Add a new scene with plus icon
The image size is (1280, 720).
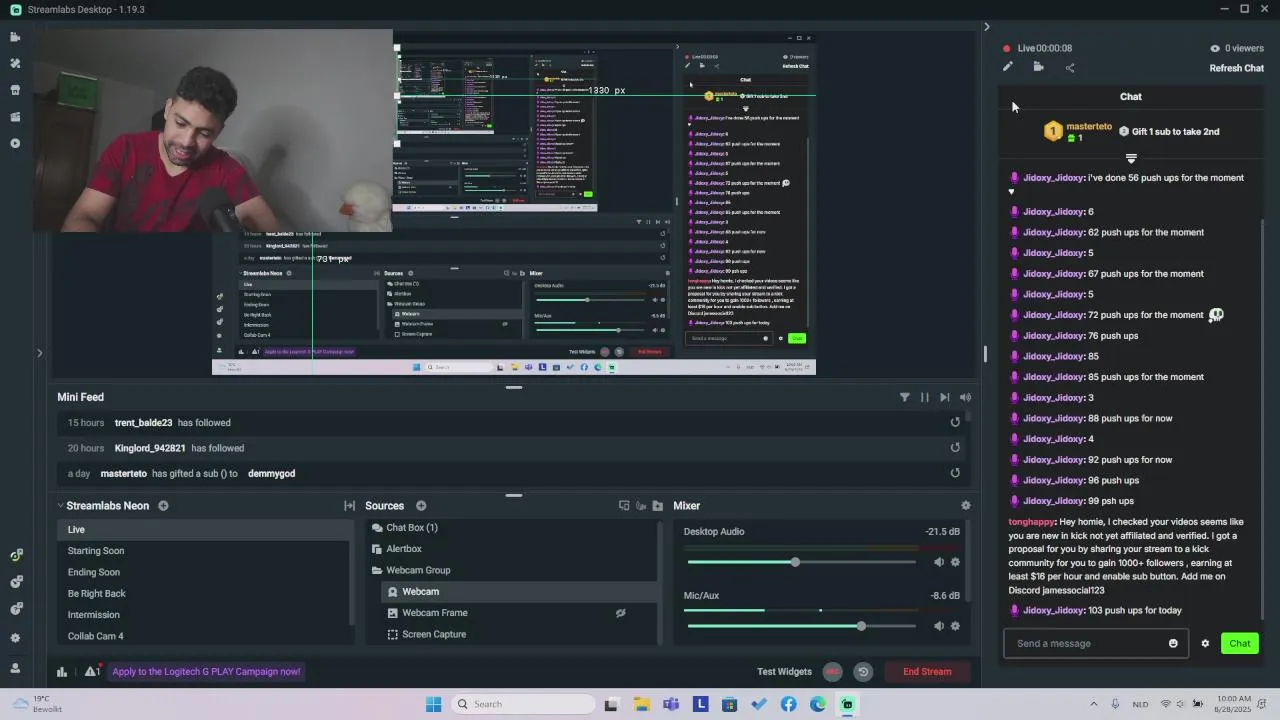click(x=163, y=506)
